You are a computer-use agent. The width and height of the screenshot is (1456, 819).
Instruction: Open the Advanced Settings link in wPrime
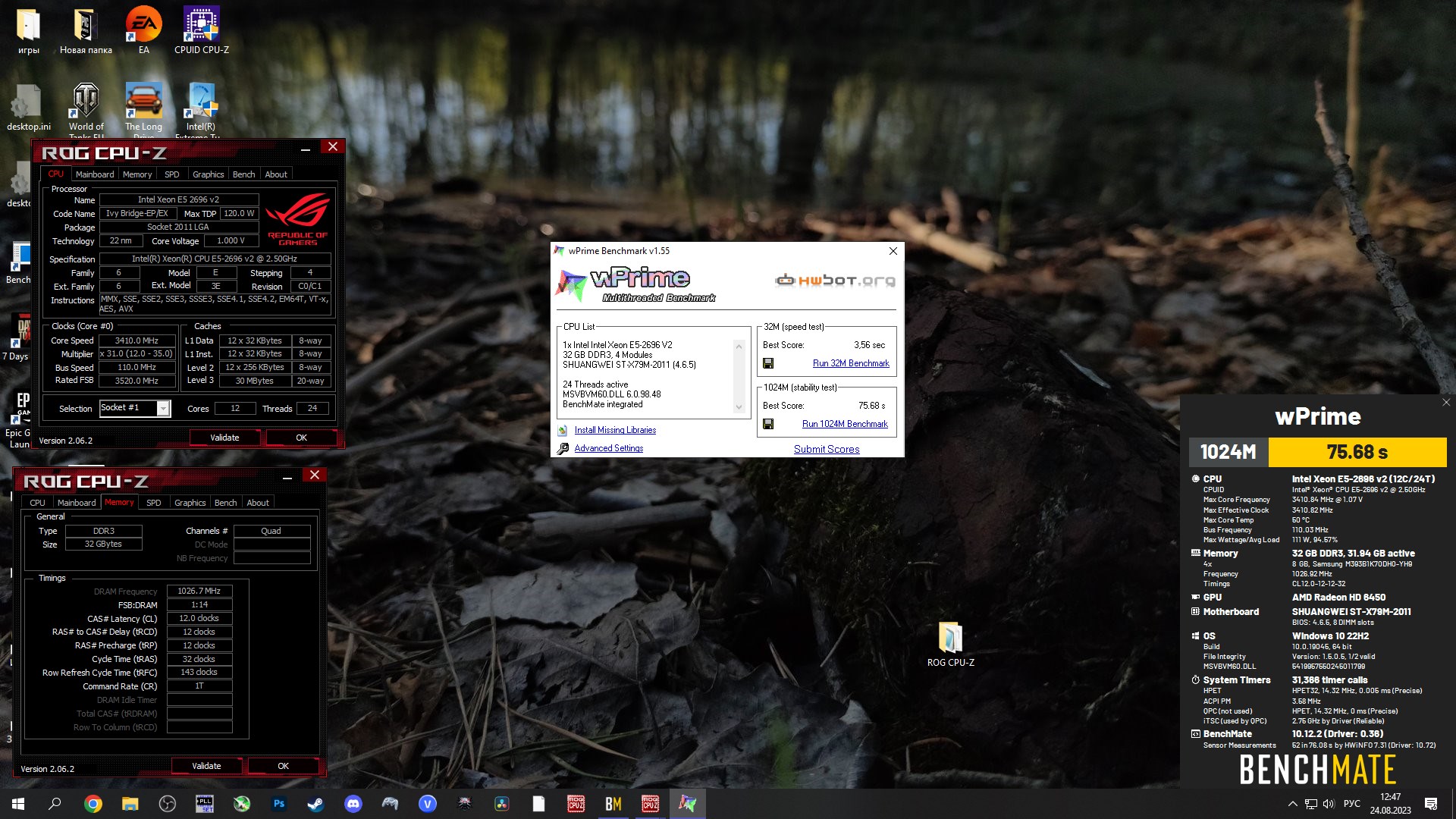[609, 448]
